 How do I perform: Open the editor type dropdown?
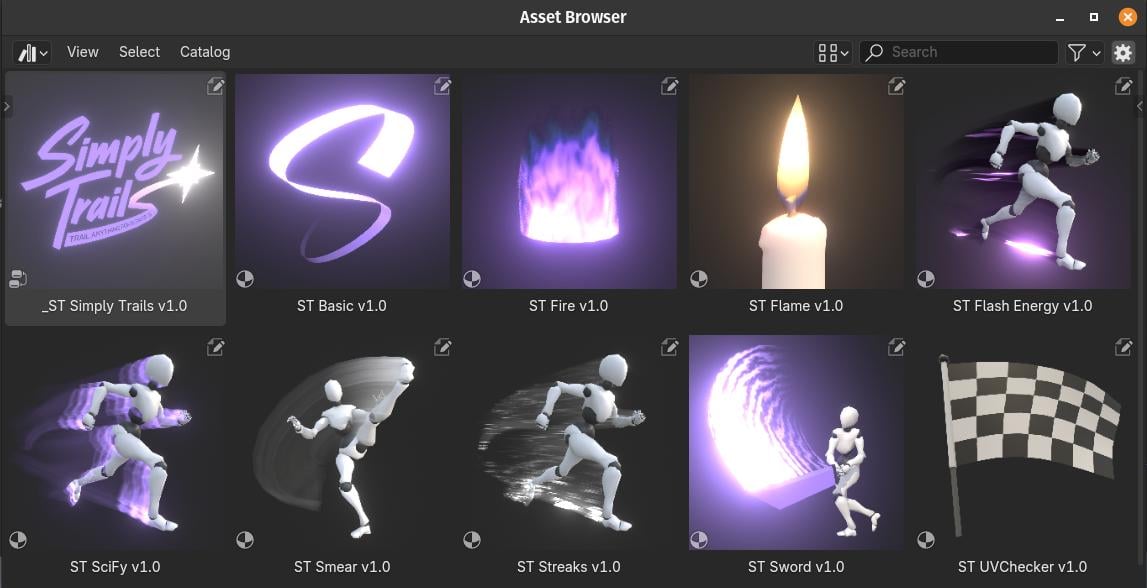pyautogui.click(x=32, y=53)
